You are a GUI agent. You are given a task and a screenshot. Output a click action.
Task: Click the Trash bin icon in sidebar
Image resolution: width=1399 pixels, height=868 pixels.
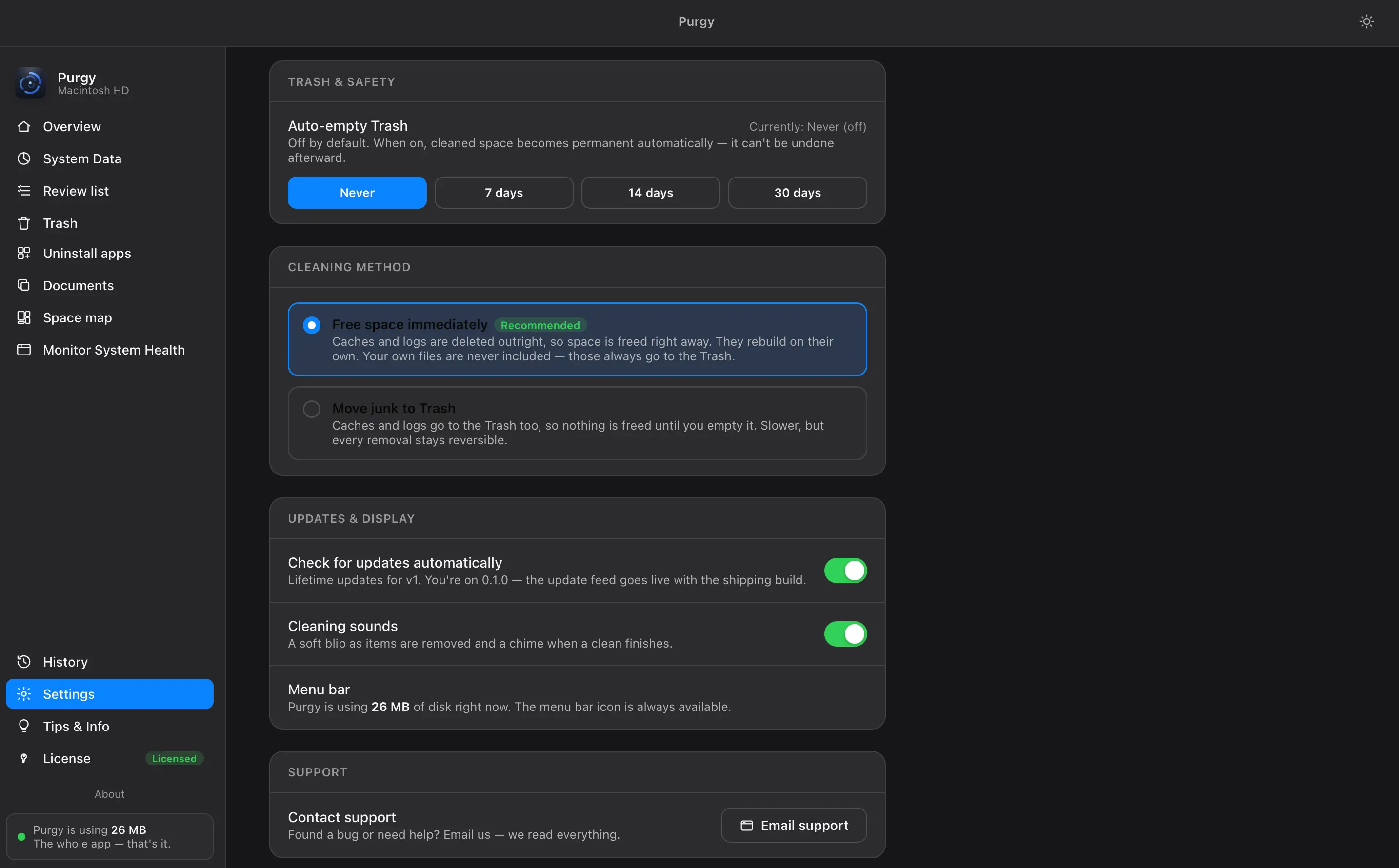tap(23, 223)
